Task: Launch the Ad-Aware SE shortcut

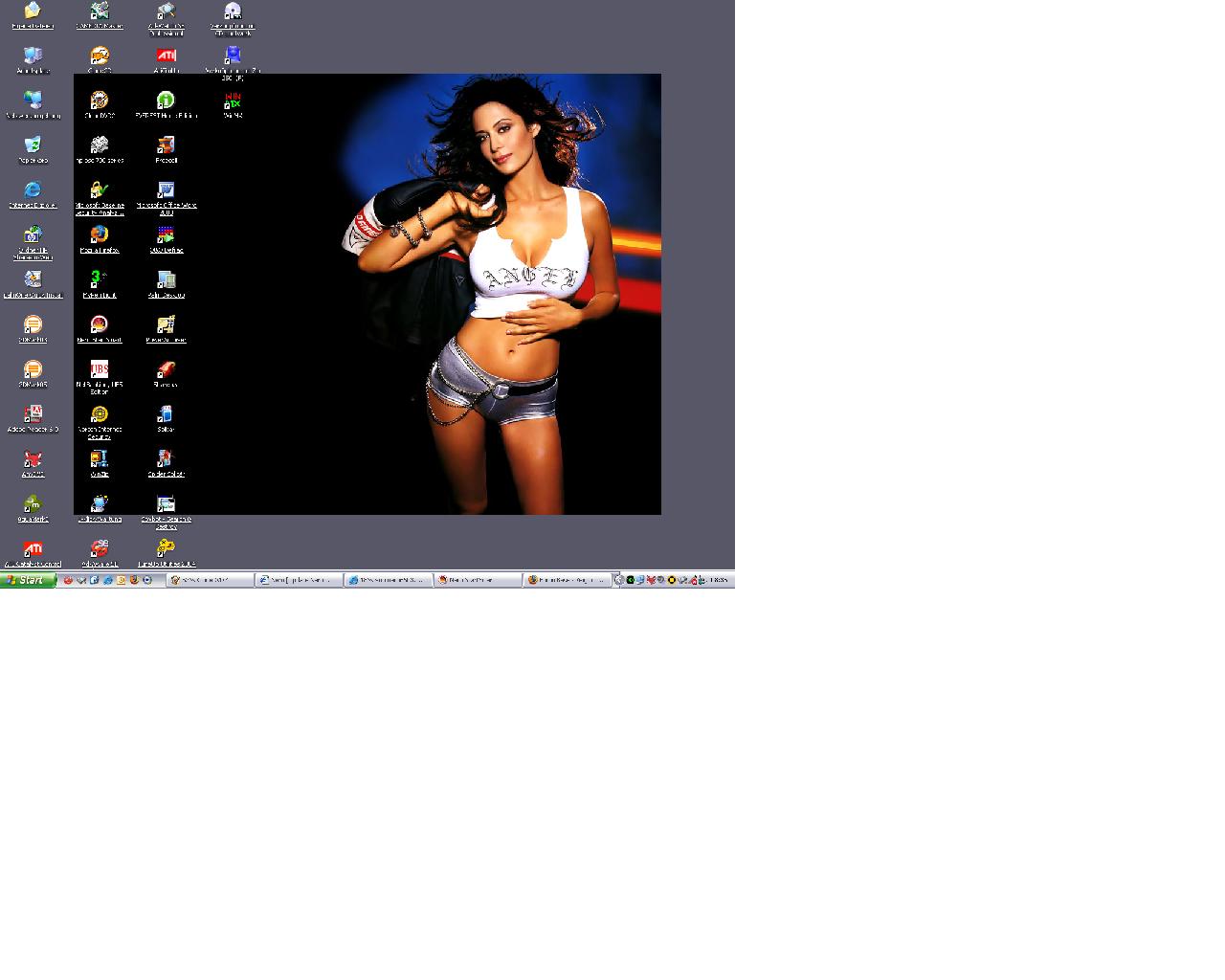Action: [x=100, y=549]
